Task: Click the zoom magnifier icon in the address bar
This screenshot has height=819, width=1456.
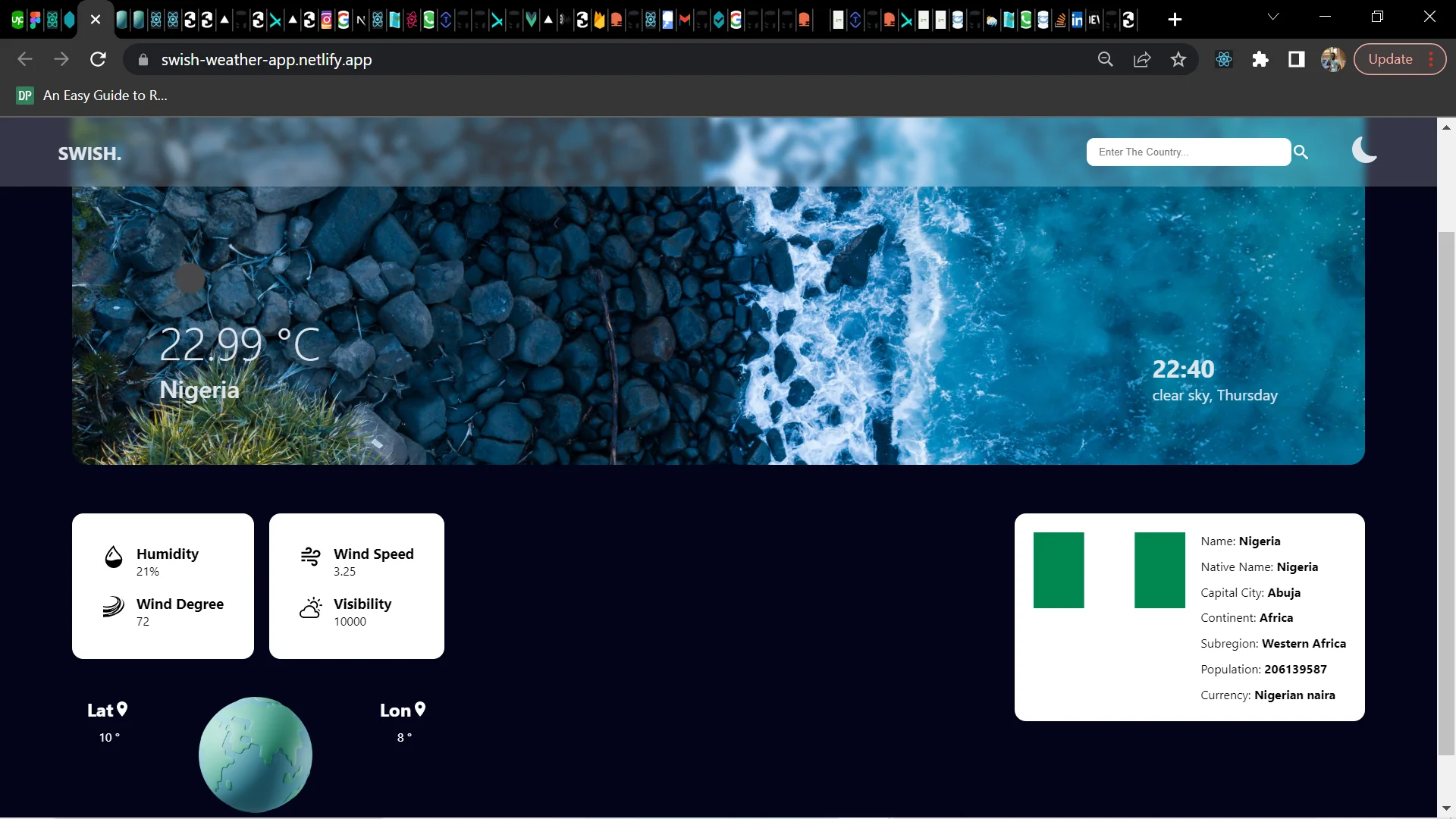Action: click(x=1105, y=59)
